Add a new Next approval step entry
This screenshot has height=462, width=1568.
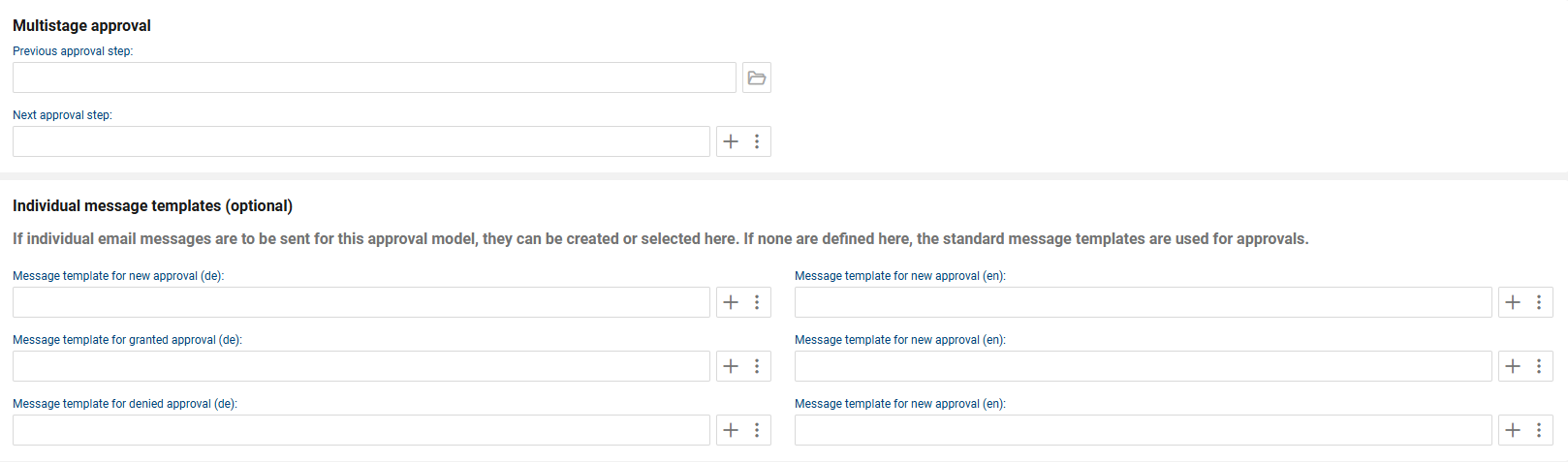tap(731, 141)
